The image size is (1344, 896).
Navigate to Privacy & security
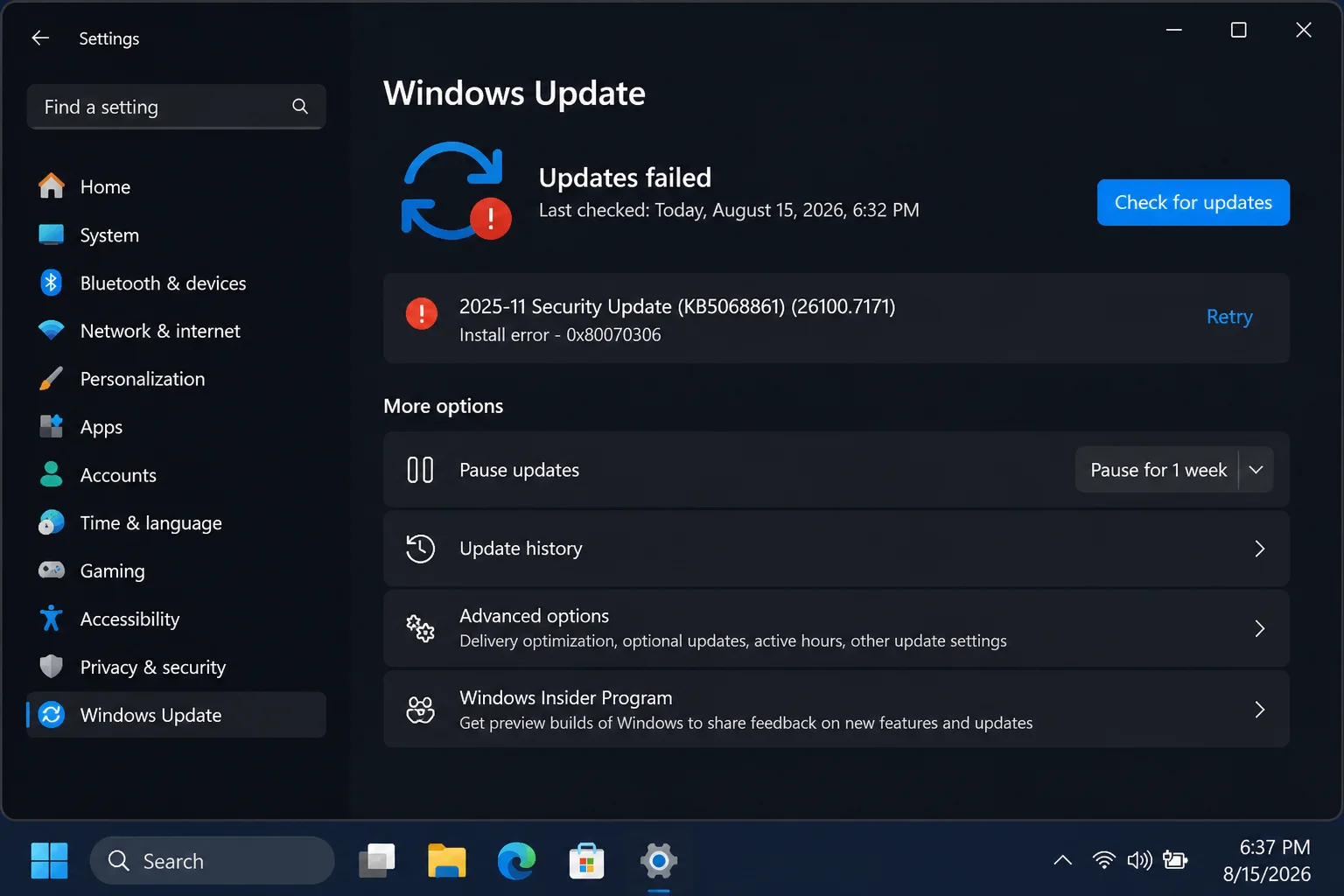(x=177, y=667)
